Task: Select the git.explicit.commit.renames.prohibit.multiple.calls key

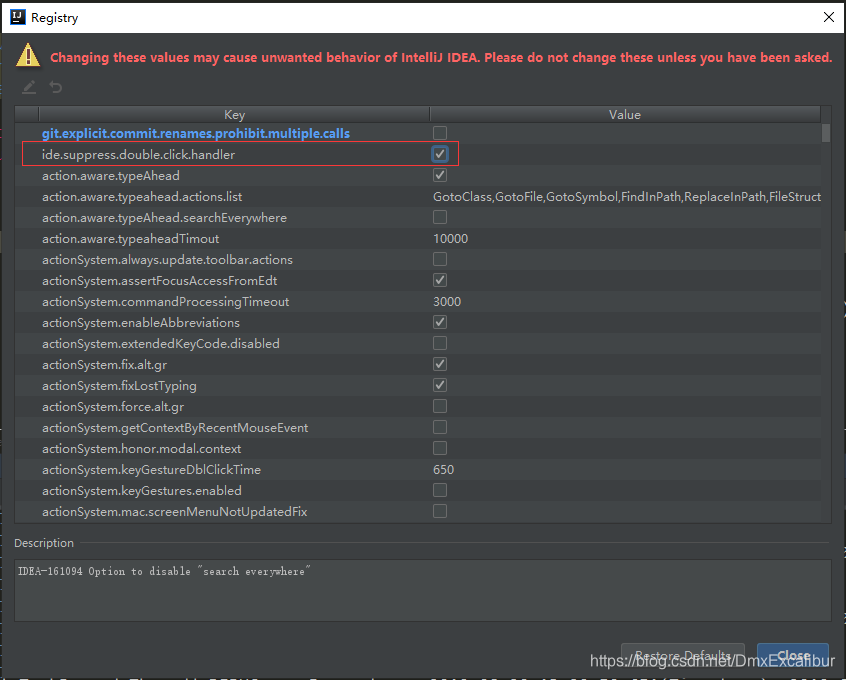Action: [196, 133]
